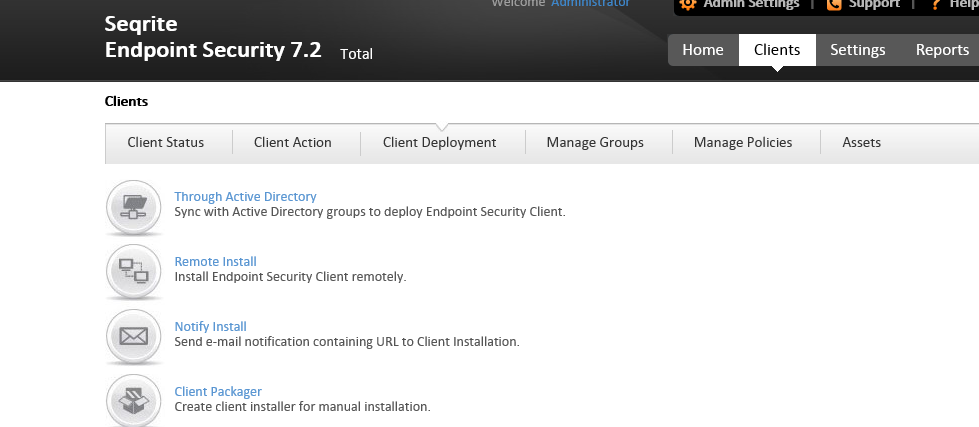Click the 'Total' edition label
Image resolution: width=979 pixels, height=427 pixels.
click(357, 54)
